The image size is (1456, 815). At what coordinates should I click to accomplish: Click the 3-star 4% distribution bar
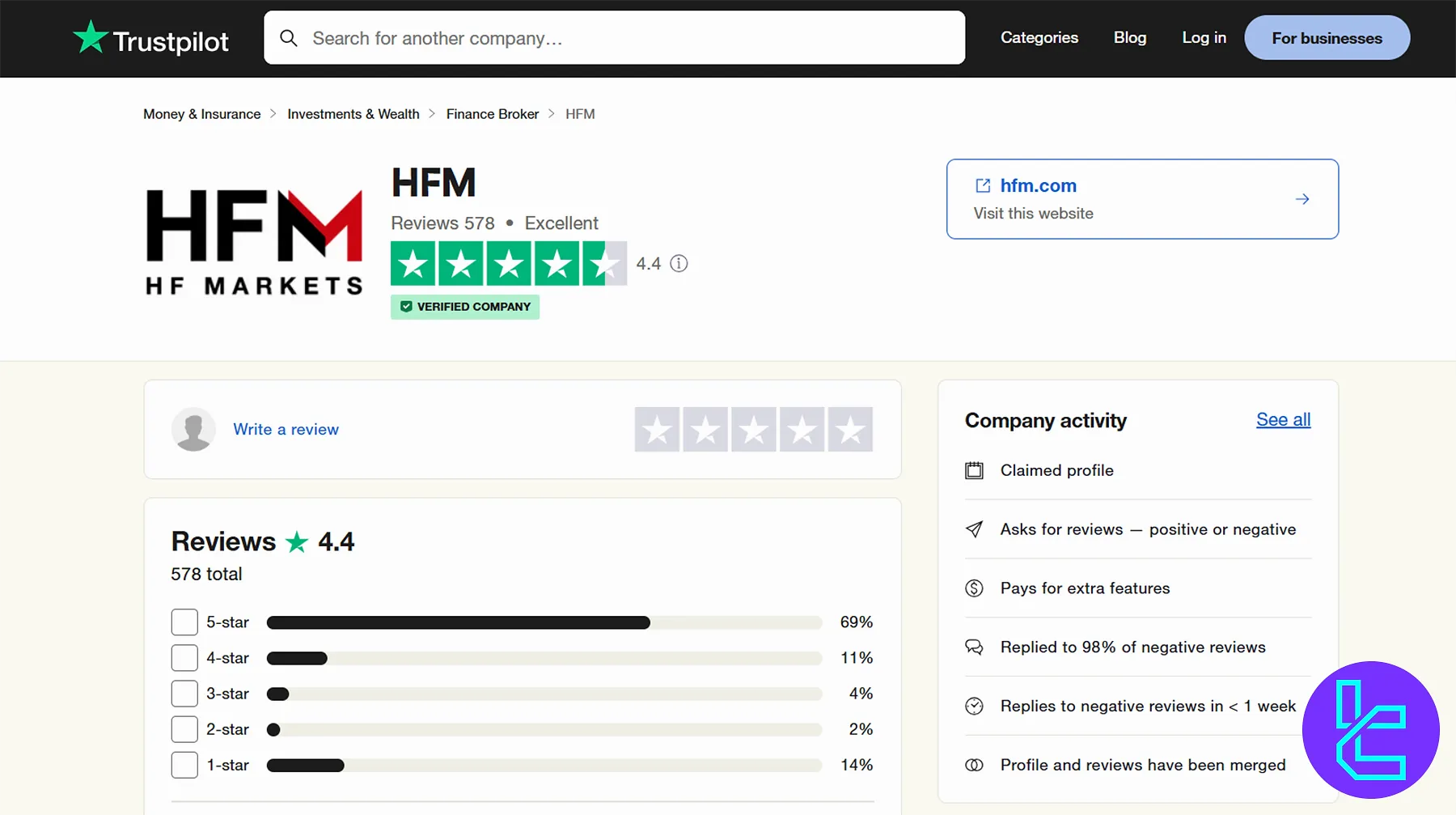coord(544,694)
